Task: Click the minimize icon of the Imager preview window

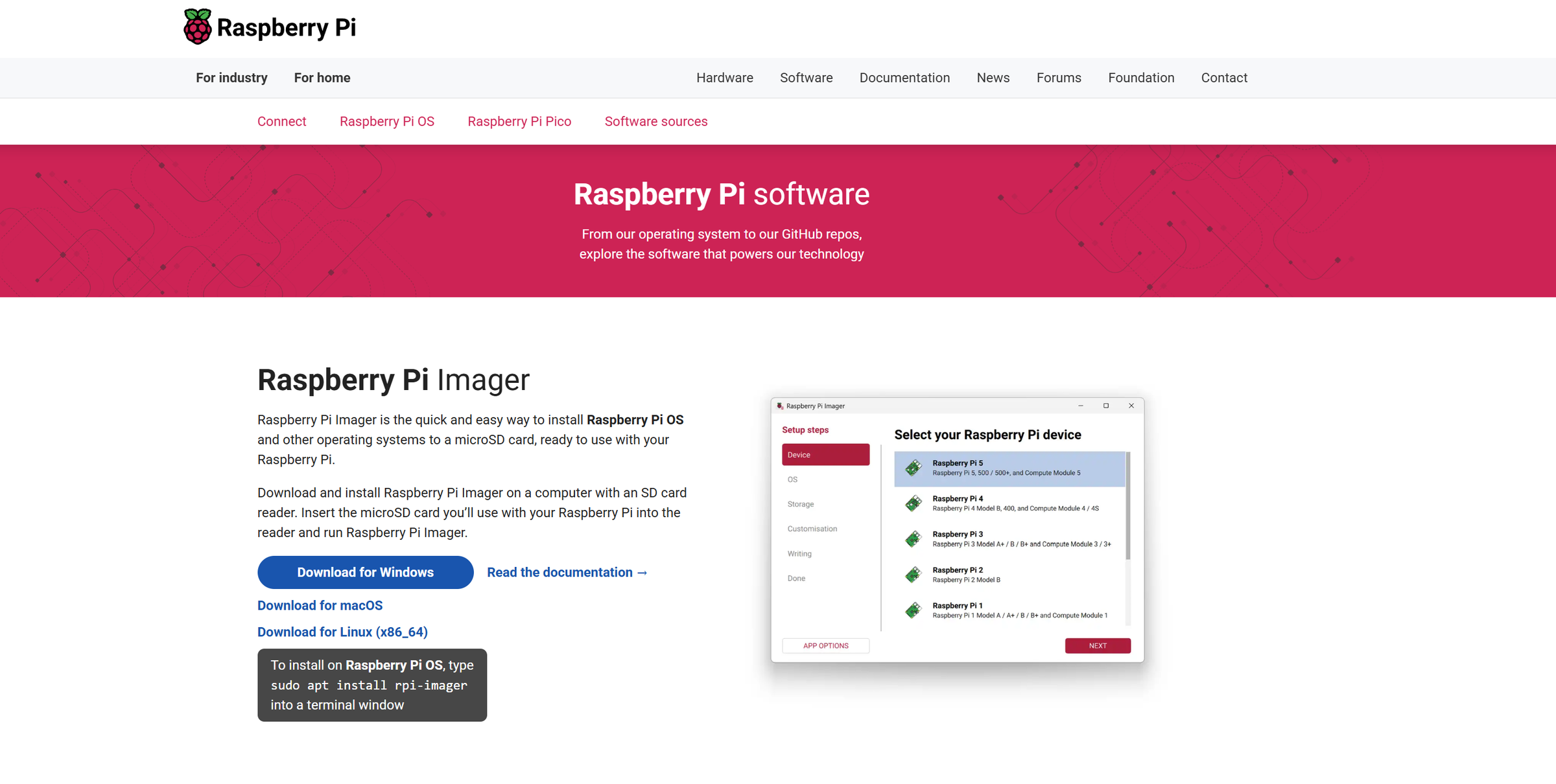Action: (x=1081, y=406)
